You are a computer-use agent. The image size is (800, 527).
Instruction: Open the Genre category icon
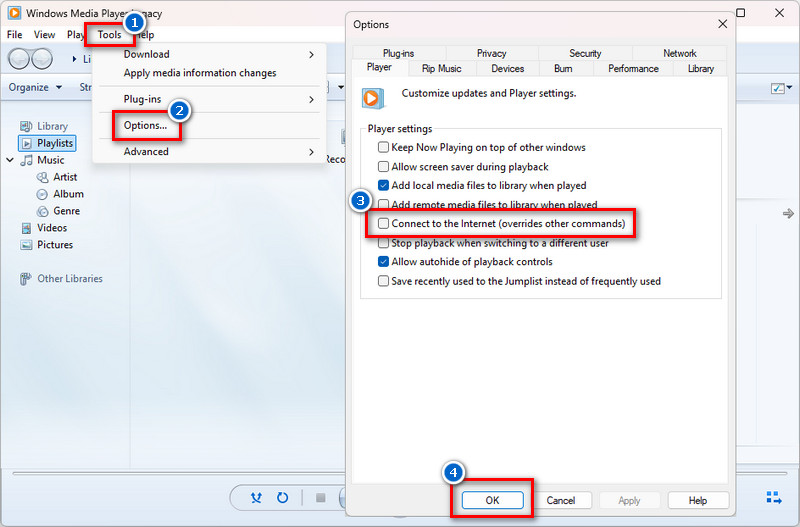(42, 211)
